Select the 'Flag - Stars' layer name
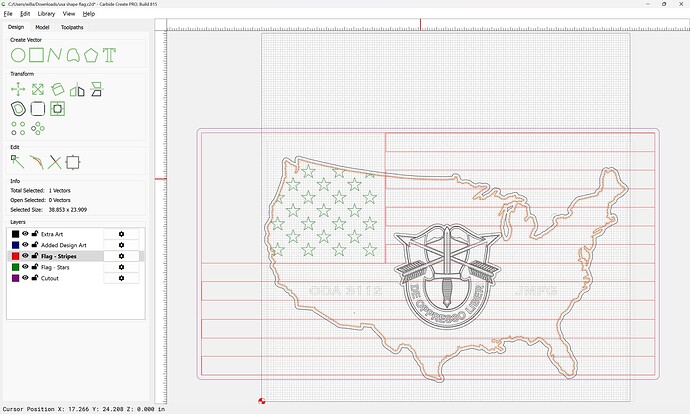 [55, 267]
